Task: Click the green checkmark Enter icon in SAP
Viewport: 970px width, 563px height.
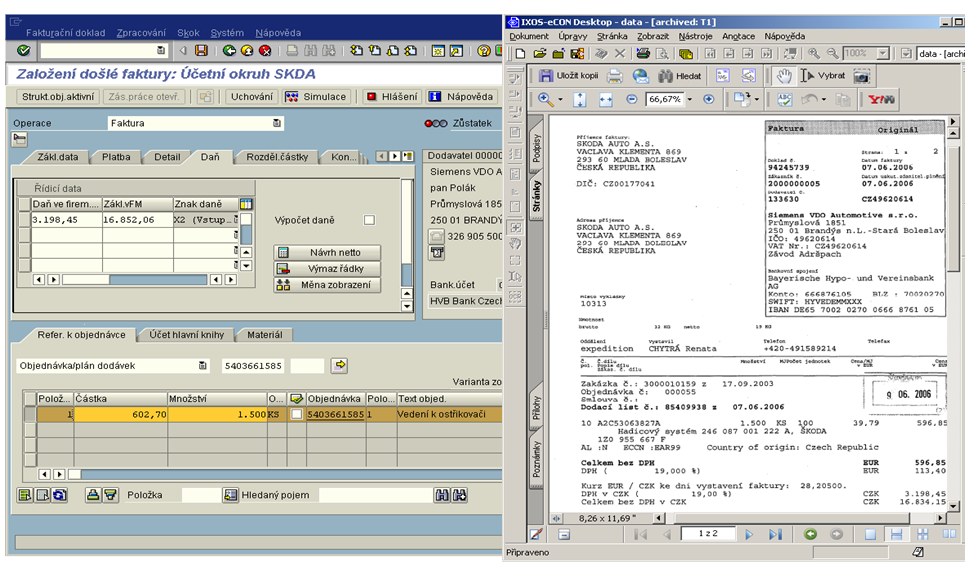Action: click(24, 50)
